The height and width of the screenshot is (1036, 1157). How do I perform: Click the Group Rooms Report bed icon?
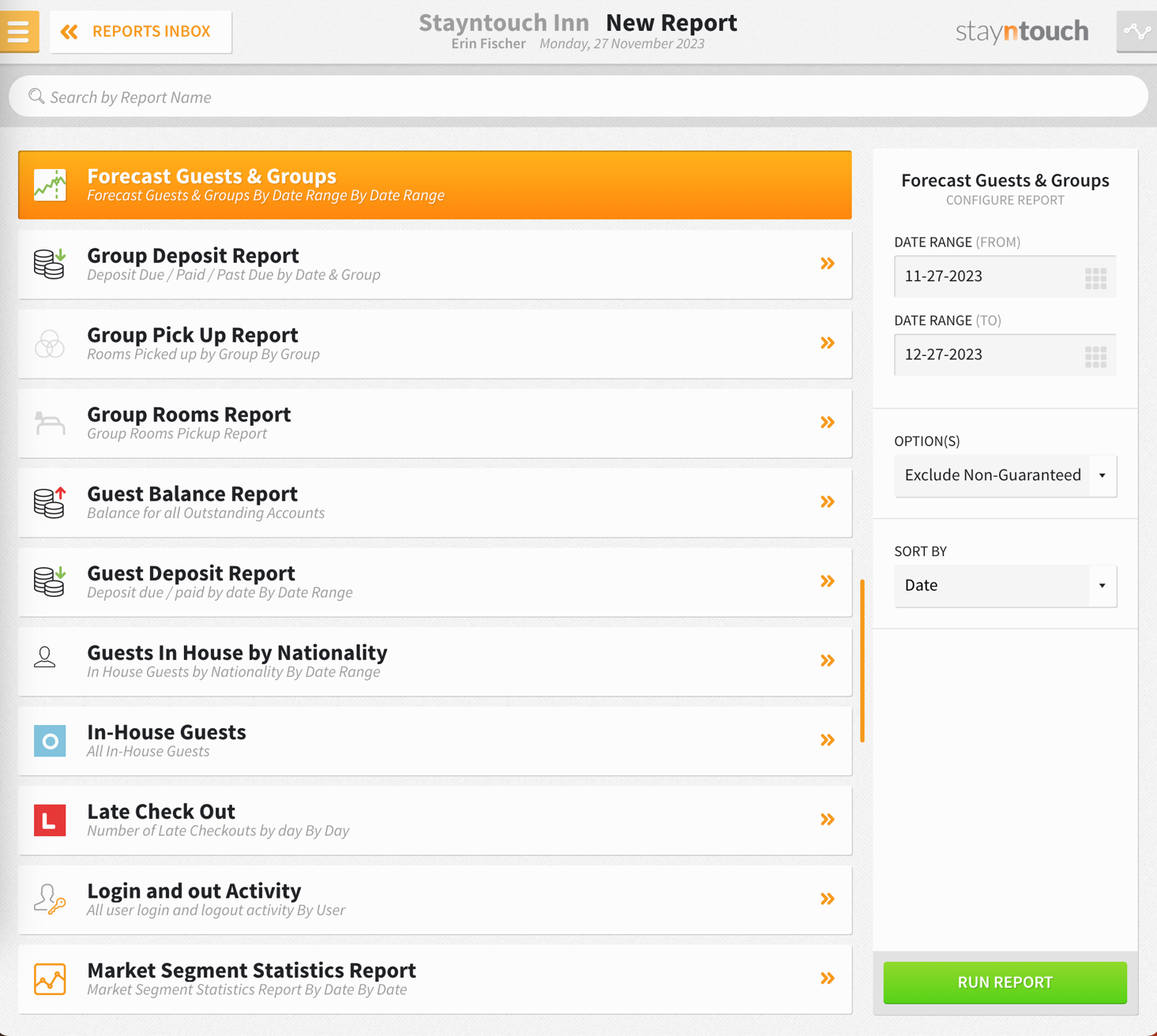point(50,423)
